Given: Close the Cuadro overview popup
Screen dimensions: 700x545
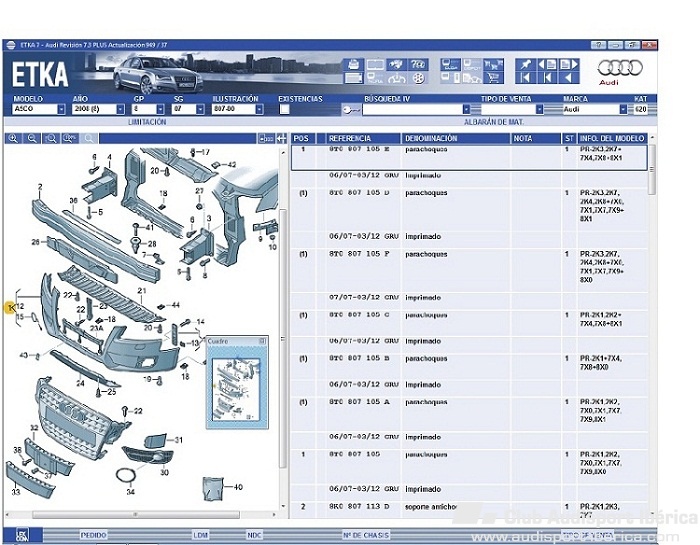Looking at the screenshot, I should click(262, 341).
